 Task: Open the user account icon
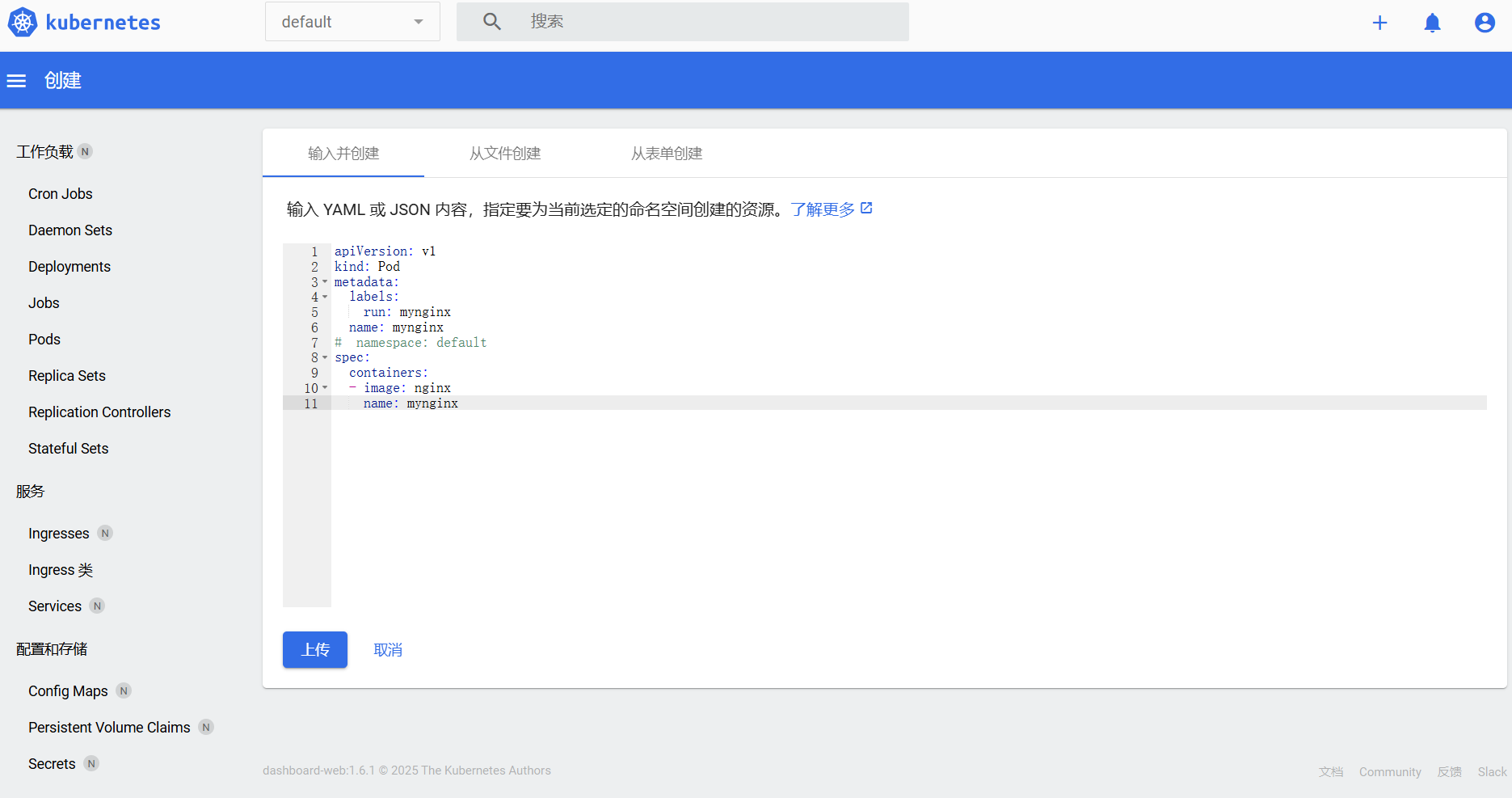pos(1484,23)
